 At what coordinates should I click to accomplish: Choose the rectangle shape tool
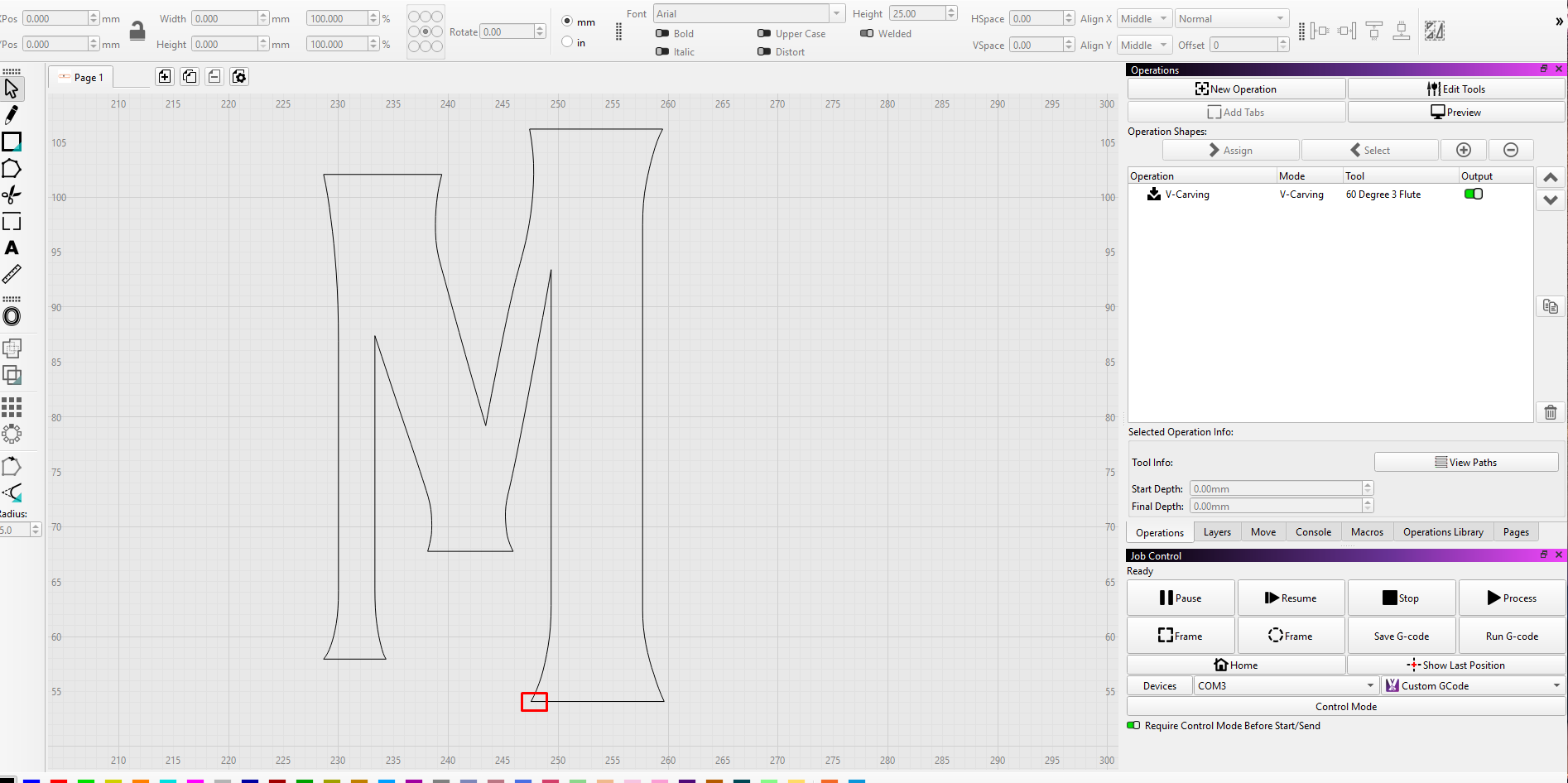click(12, 142)
